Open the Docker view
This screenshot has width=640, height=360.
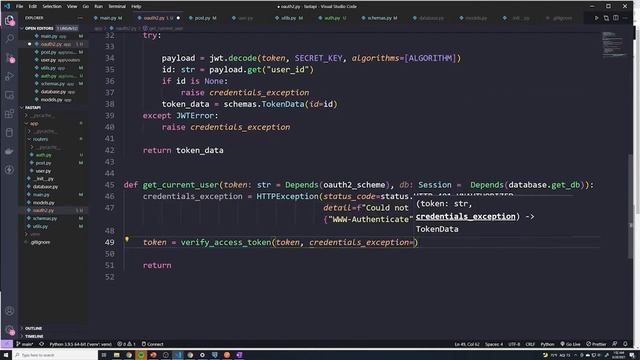(x=9, y=151)
